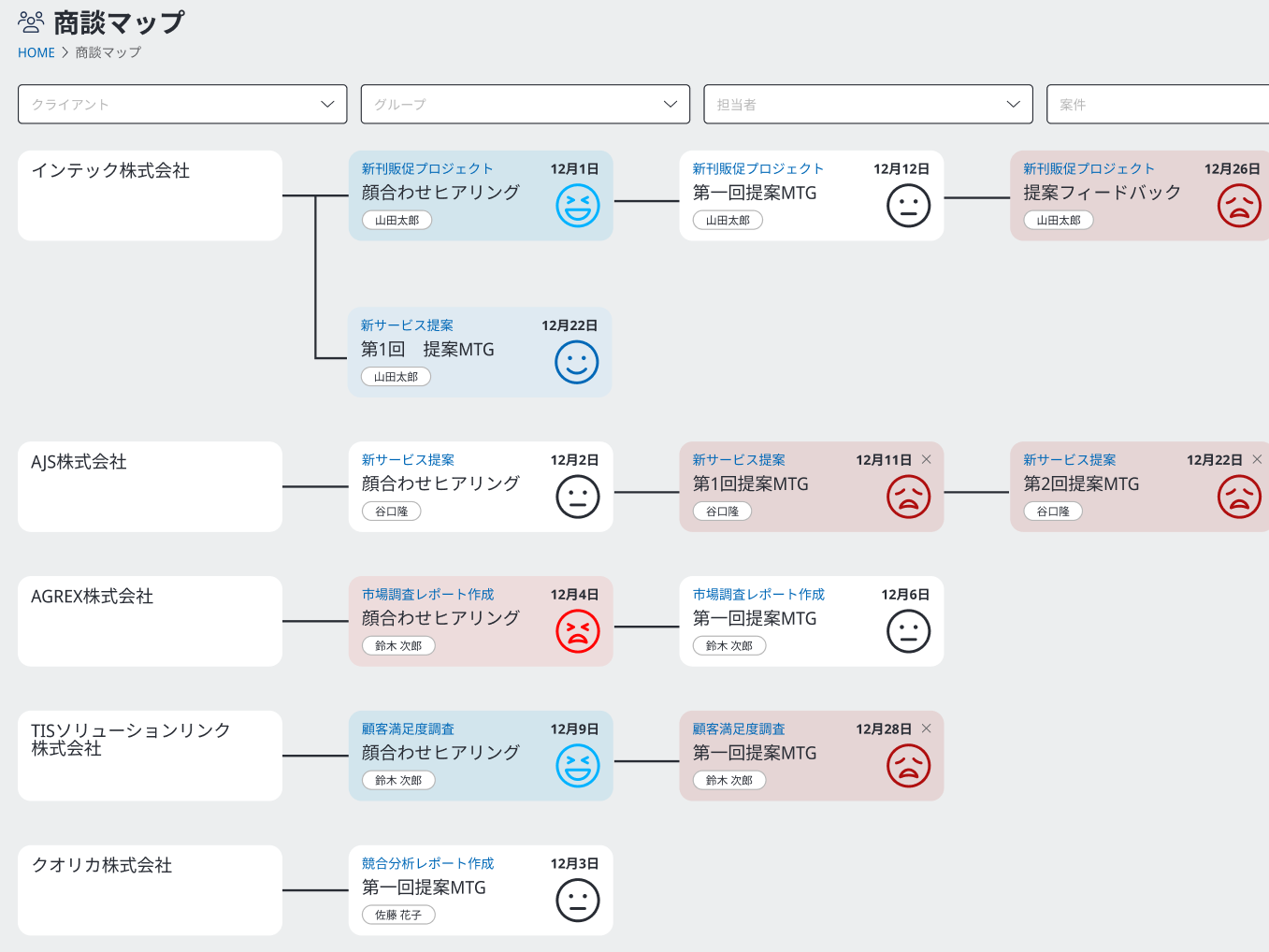1269x952 pixels.
Task: Open the グループ dropdown
Action: coord(526,104)
